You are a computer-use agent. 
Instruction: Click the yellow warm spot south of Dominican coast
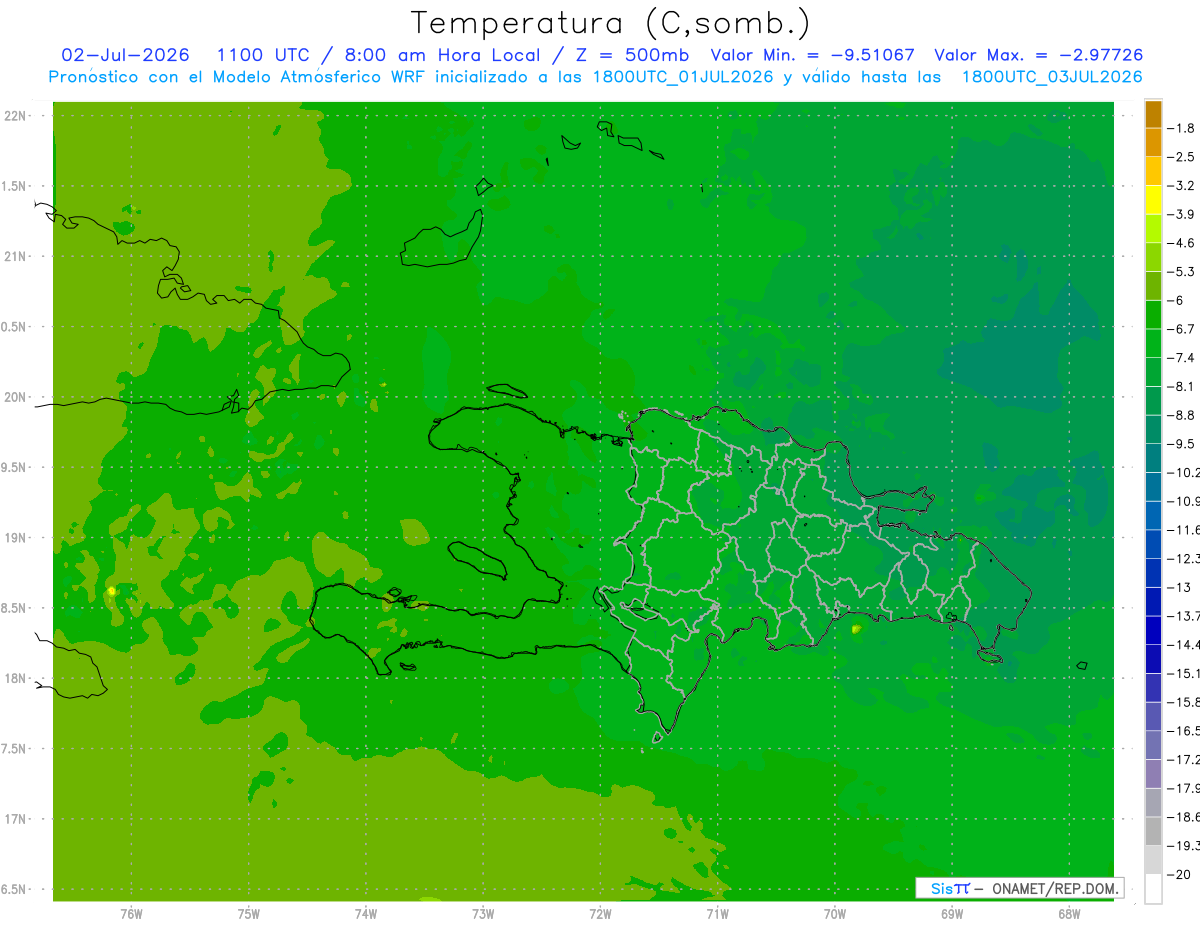pos(855,629)
